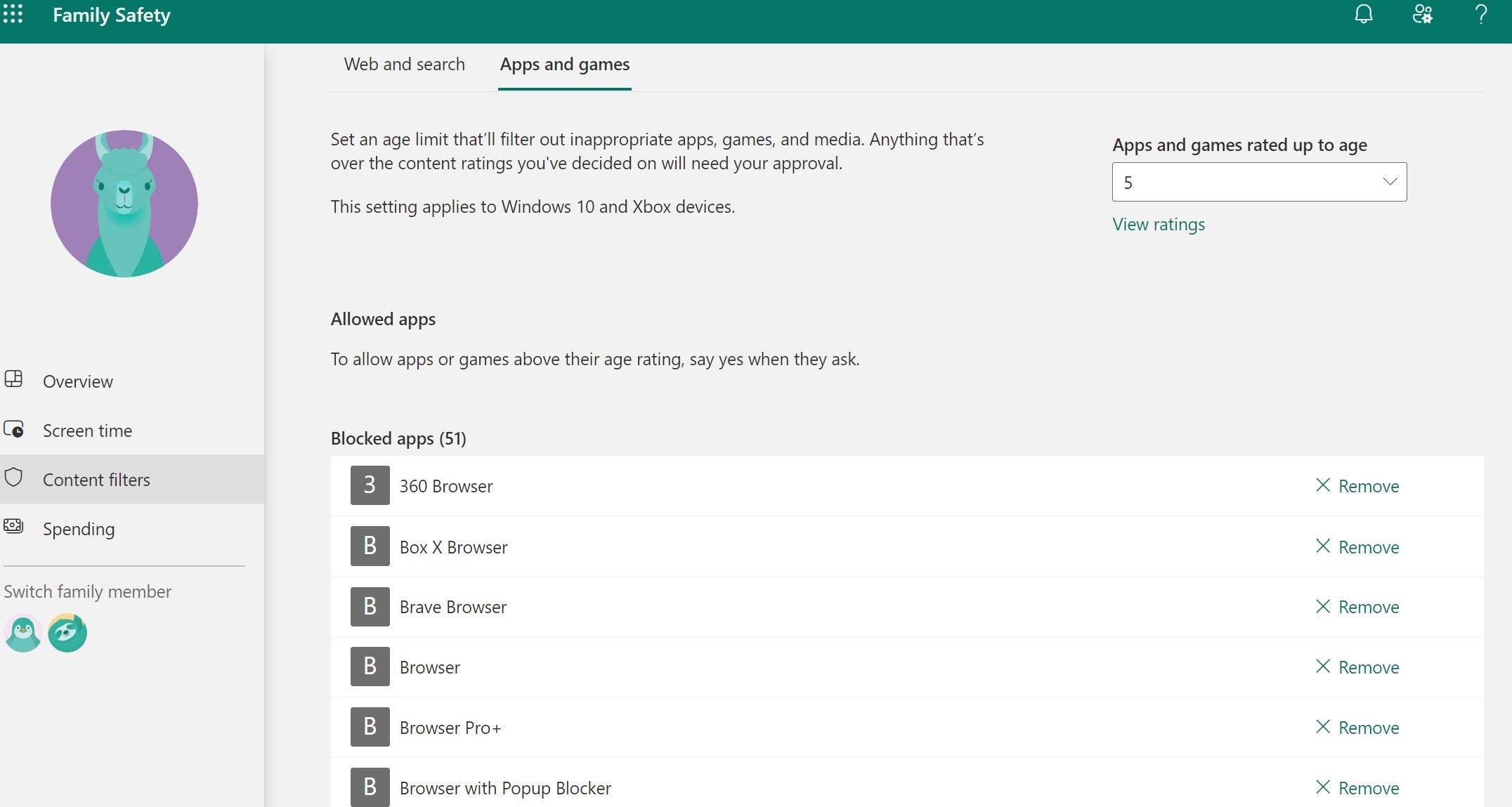Click the 360 Browser tile icon

click(x=370, y=485)
